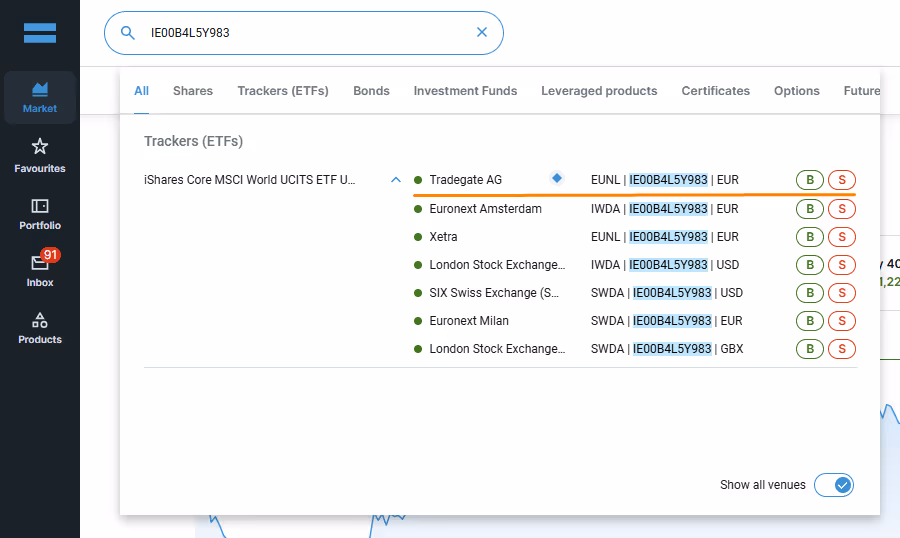Select the All tab
900x538 pixels.
[x=141, y=91]
